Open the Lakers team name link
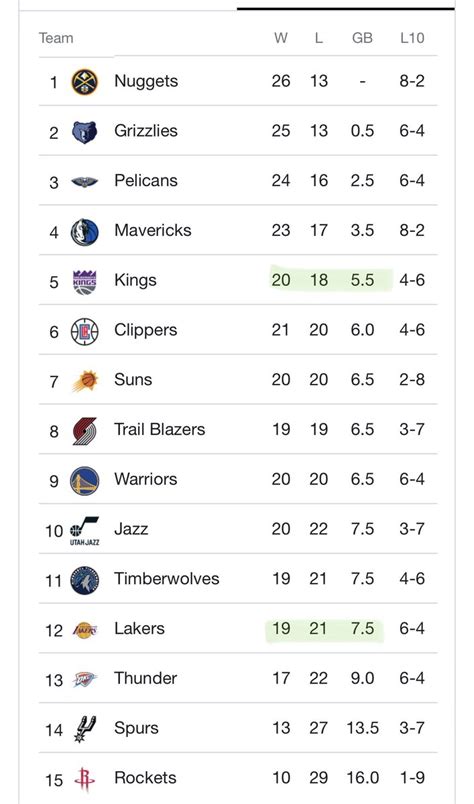 pyautogui.click(x=140, y=628)
